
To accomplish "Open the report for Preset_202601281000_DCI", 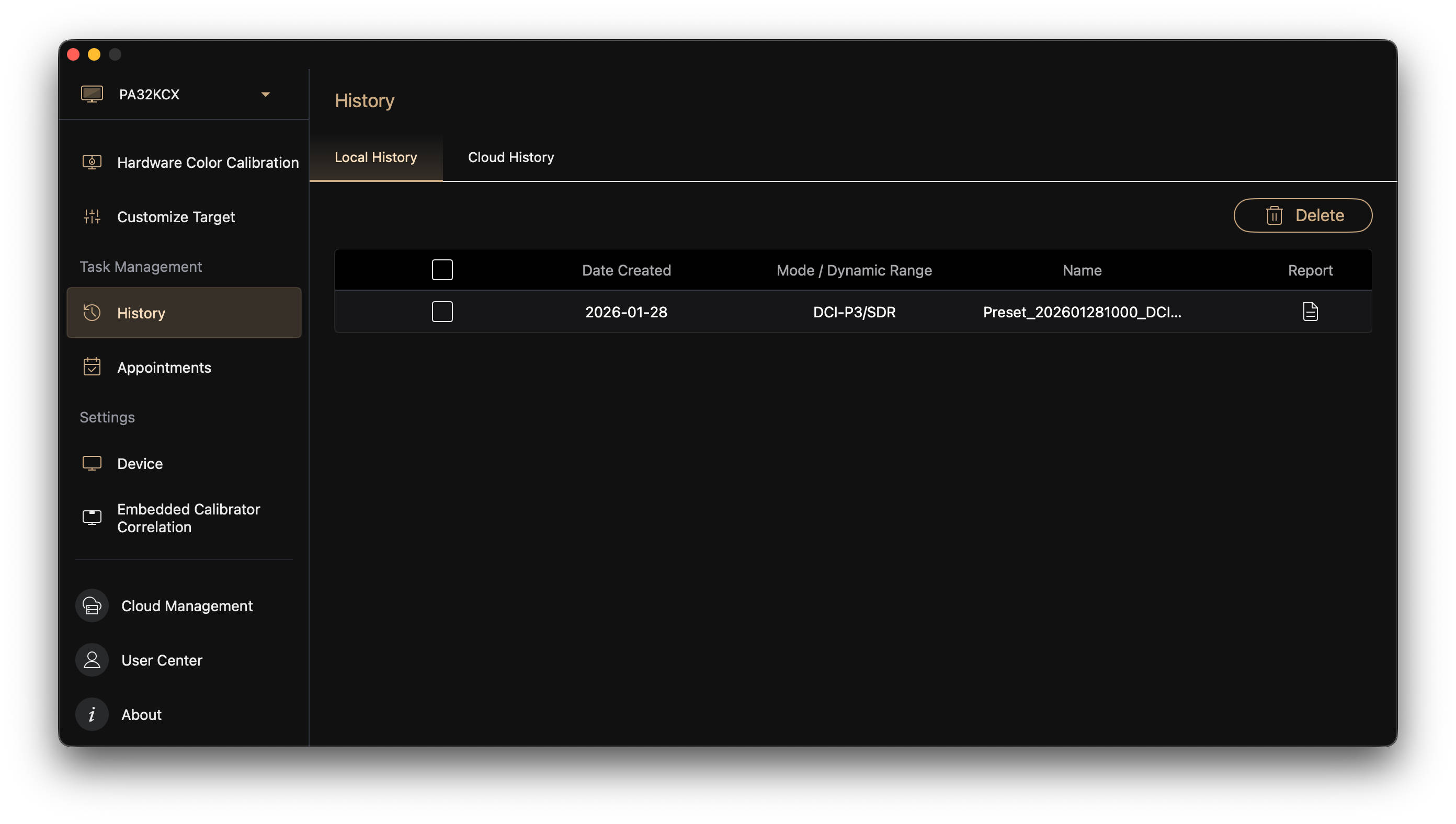I will (1310, 312).
